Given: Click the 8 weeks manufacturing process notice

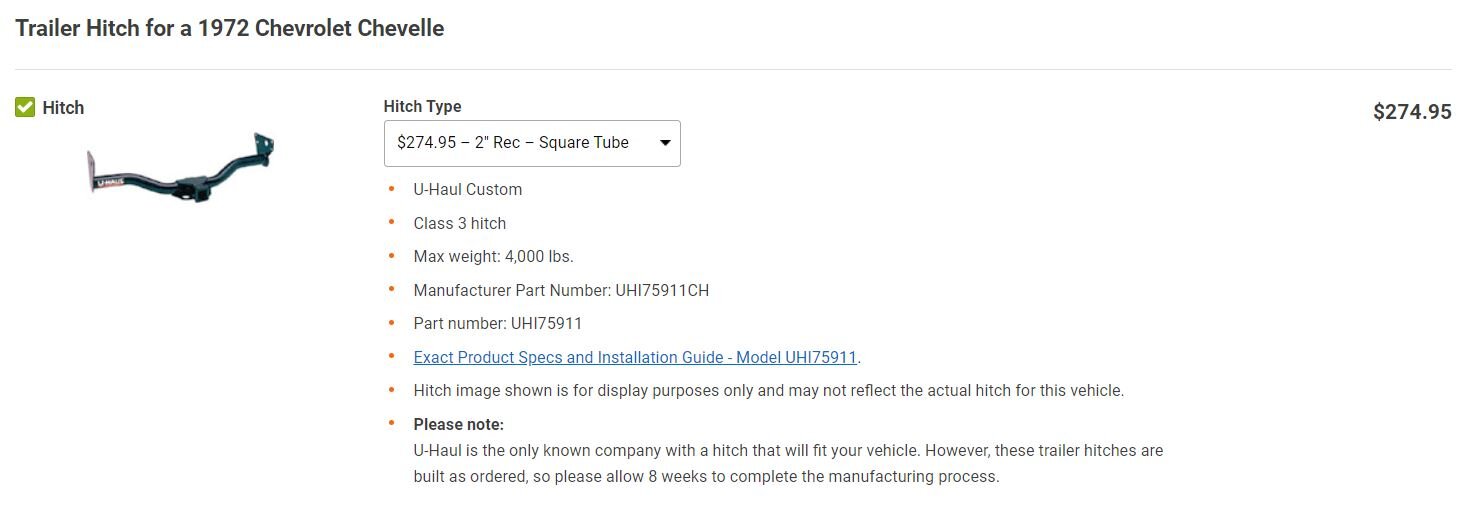Looking at the screenshot, I should point(788,464).
